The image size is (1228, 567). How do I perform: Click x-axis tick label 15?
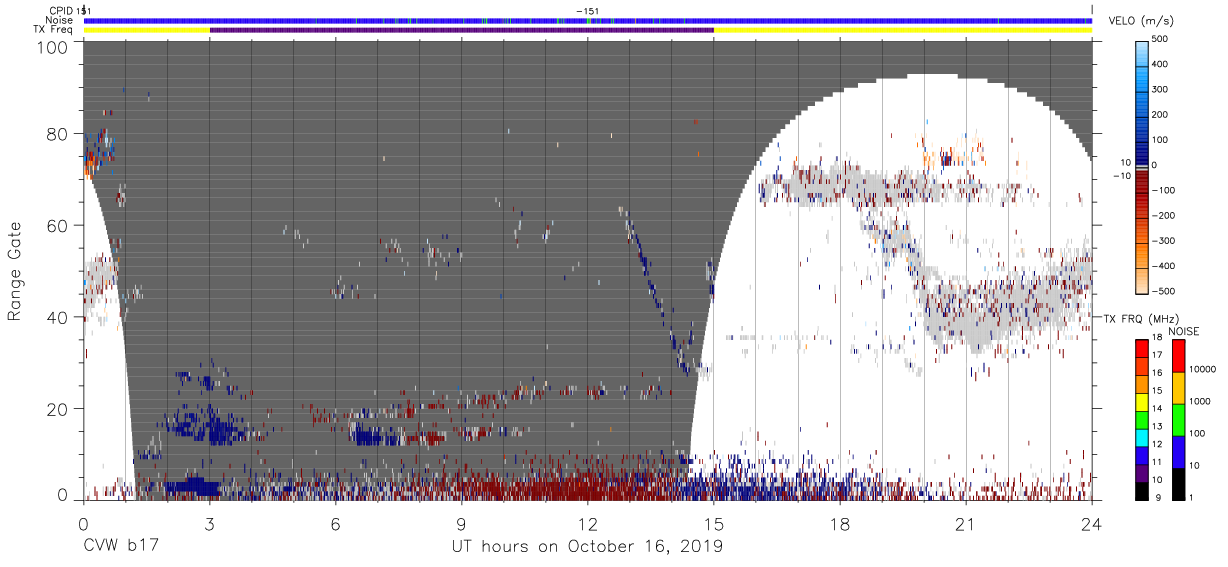tap(714, 525)
